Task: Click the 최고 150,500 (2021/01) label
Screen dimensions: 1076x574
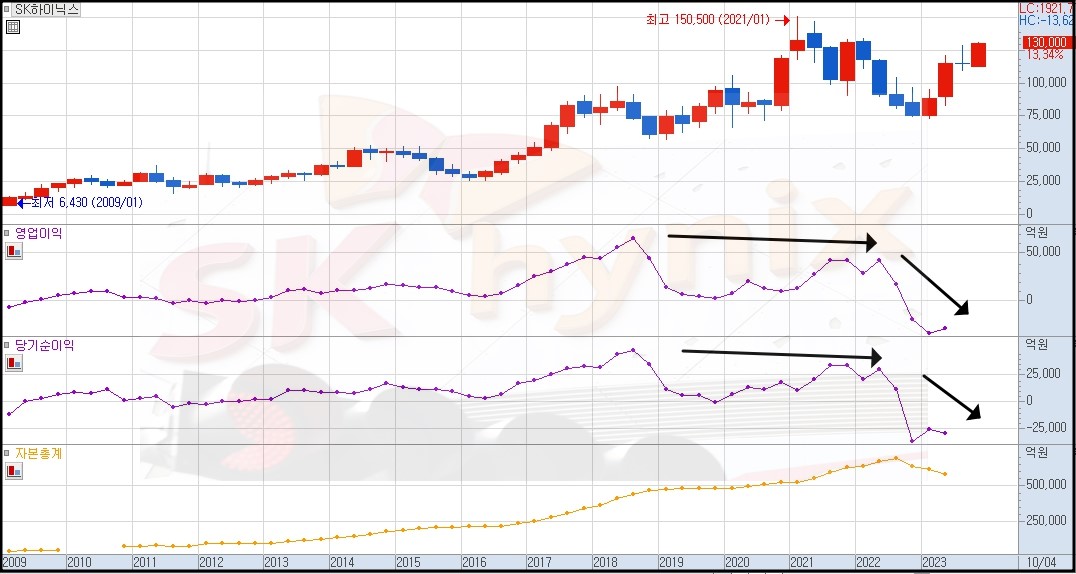Action: click(x=709, y=20)
